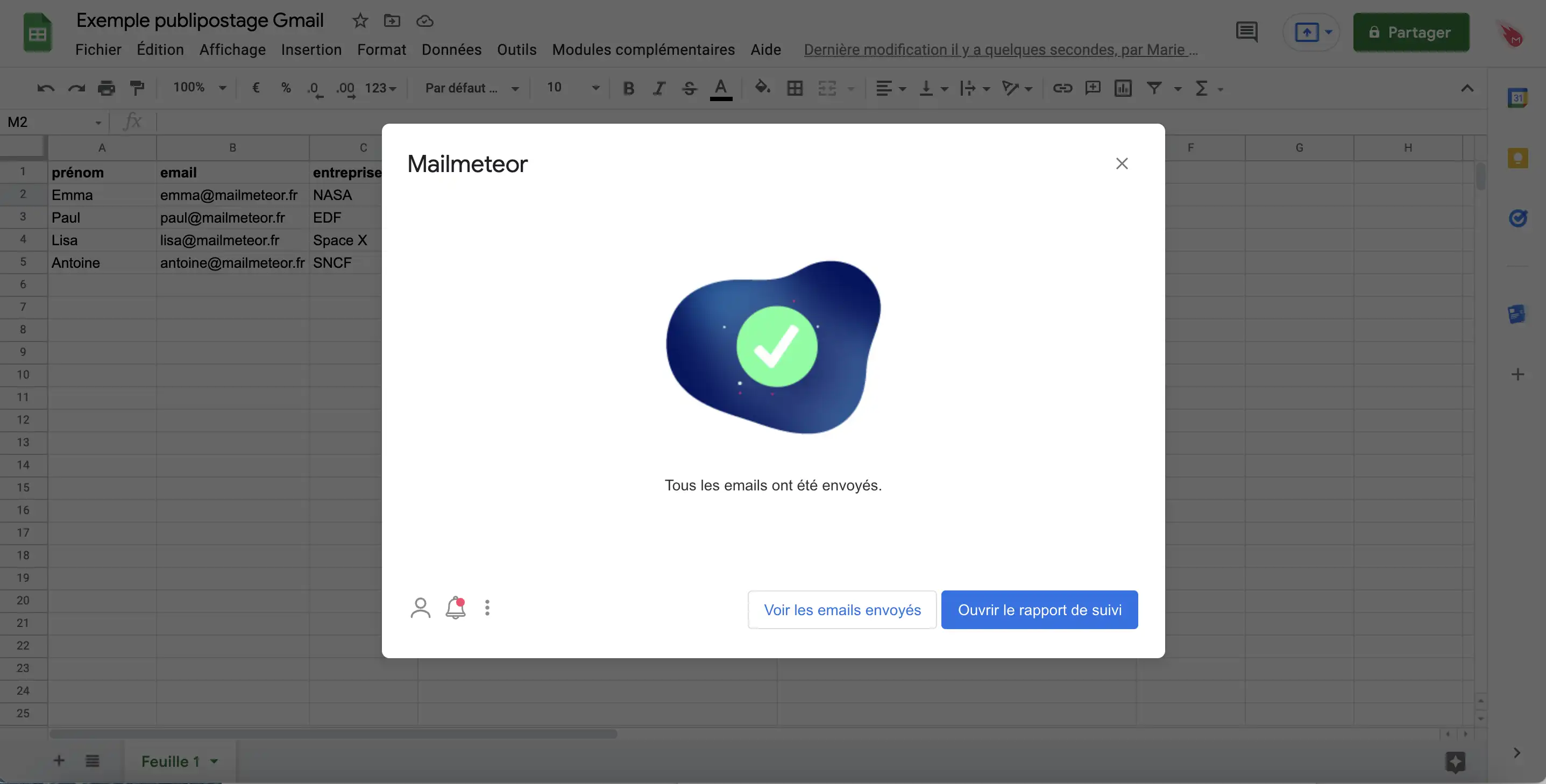Click the Name box showing M2
This screenshot has height=784, width=1546.
coord(54,123)
